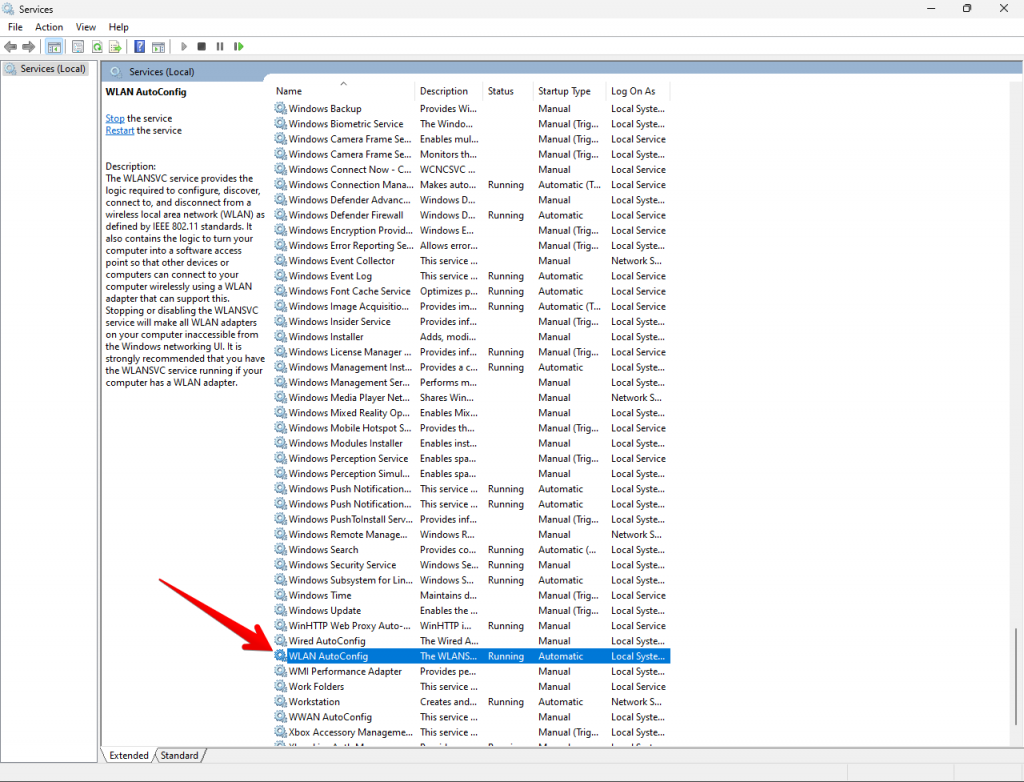This screenshot has width=1024, height=782.
Task: Click the gear icon beside Windows Update
Action: [280, 610]
